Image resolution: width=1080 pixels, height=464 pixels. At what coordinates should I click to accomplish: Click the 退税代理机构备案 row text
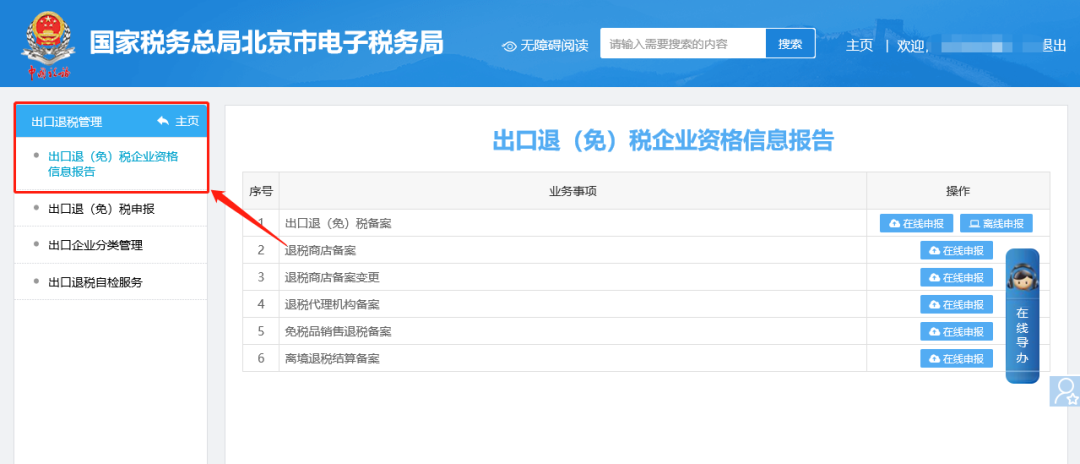[x=332, y=304]
